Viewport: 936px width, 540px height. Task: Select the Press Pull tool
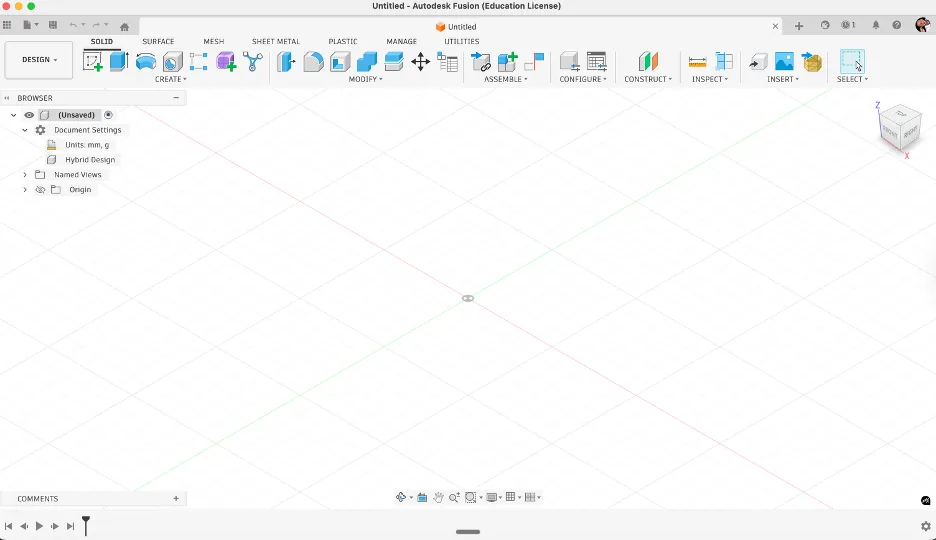coord(287,61)
